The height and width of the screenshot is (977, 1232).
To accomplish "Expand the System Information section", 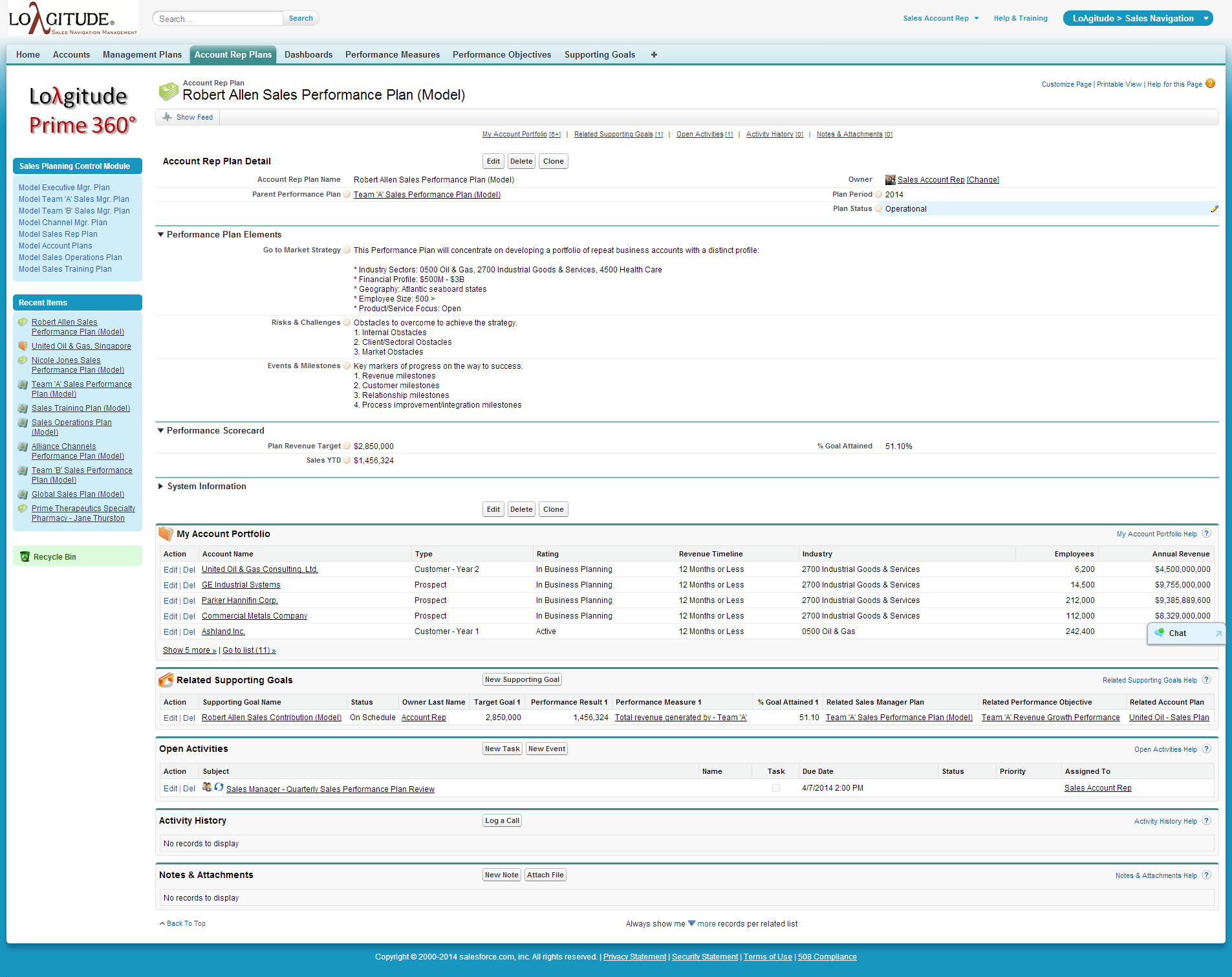I will point(161,487).
